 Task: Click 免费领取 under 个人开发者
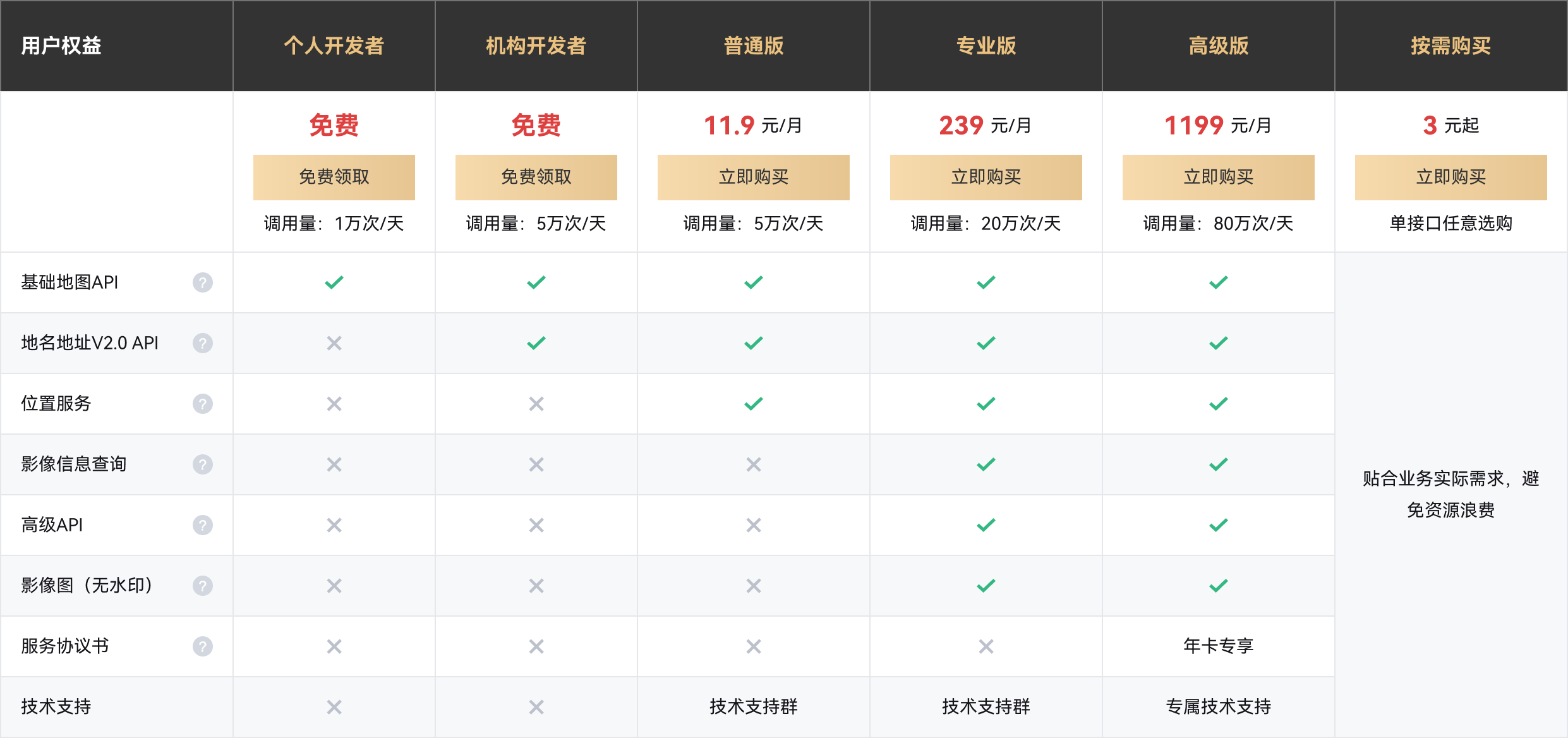334,177
